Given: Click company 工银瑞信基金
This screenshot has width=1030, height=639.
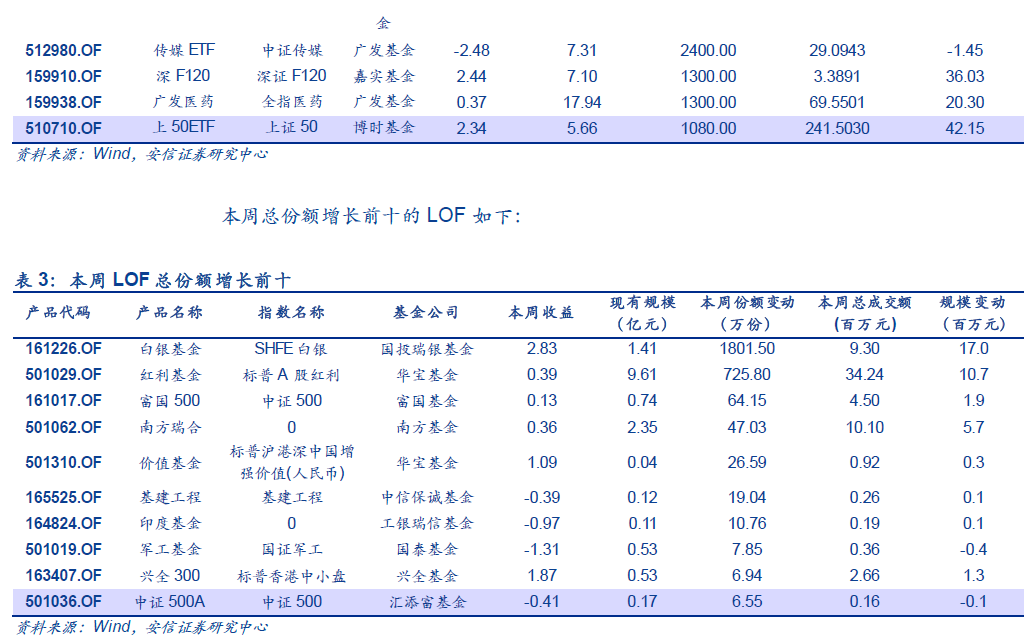Looking at the screenshot, I should coord(427,523).
